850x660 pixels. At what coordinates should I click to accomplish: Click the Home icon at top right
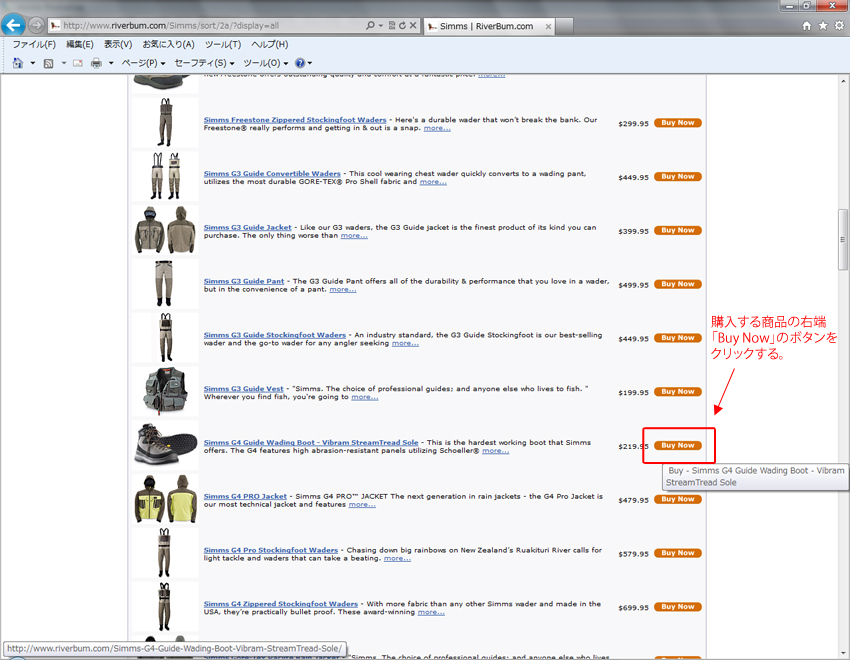[807, 25]
